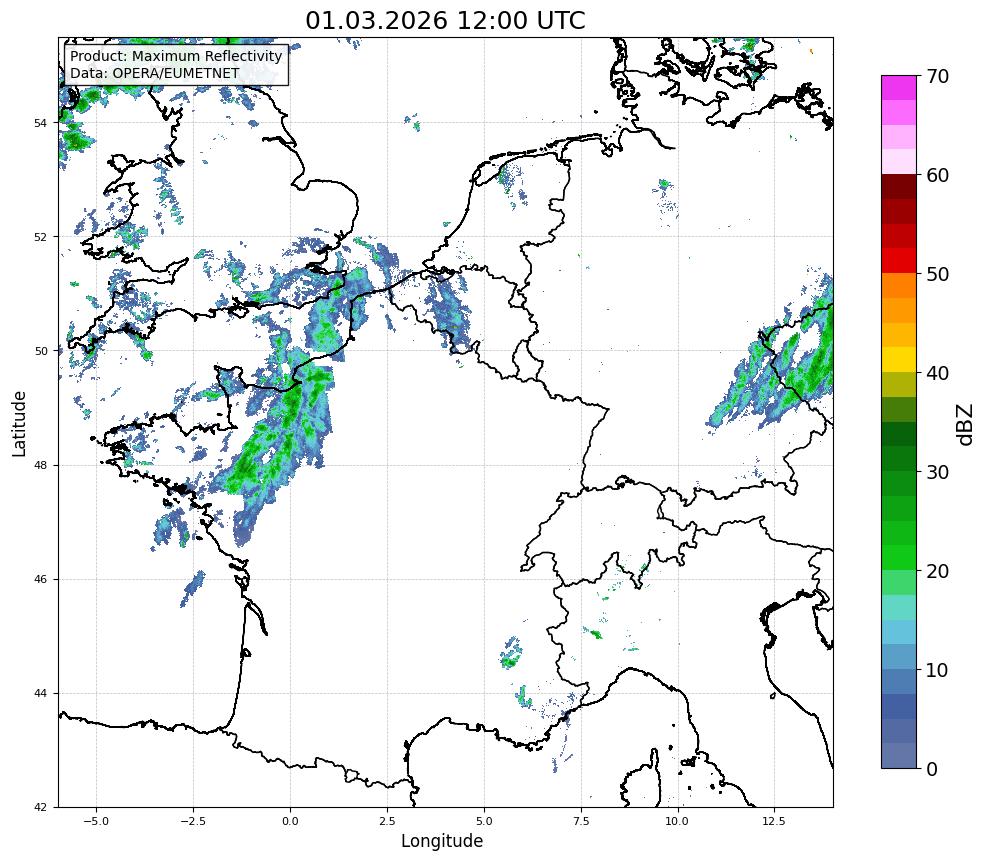The height and width of the screenshot is (860, 985).
Task: Click the longitude tick label 2.5
Action: [387, 821]
